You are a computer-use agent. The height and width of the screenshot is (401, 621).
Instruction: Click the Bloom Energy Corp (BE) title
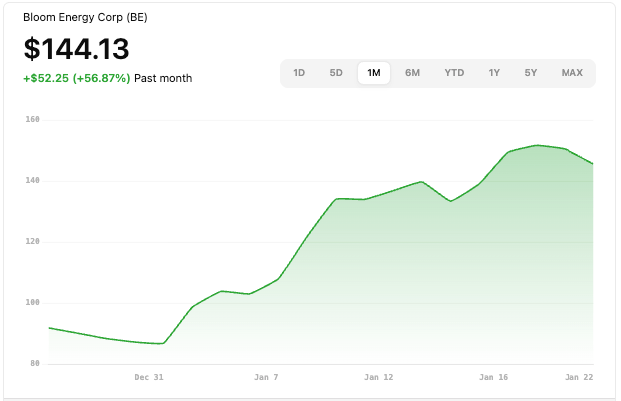tap(85, 17)
